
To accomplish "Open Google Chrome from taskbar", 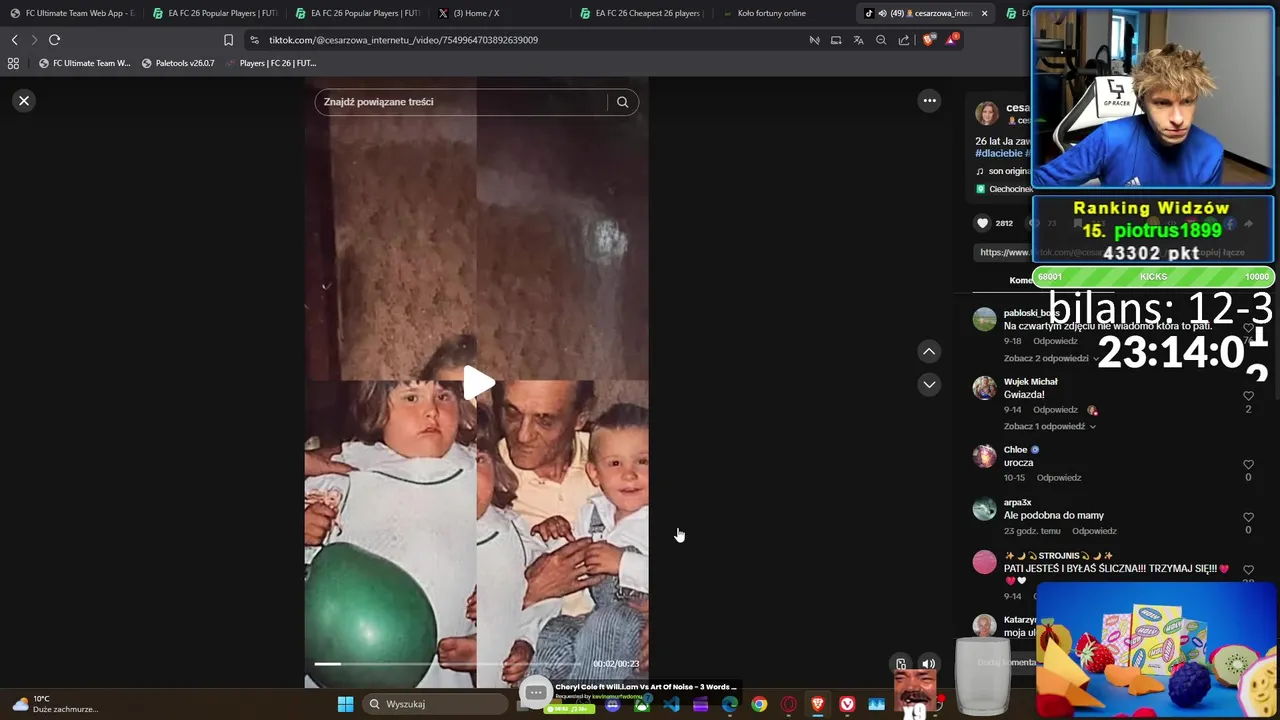I will (759, 704).
